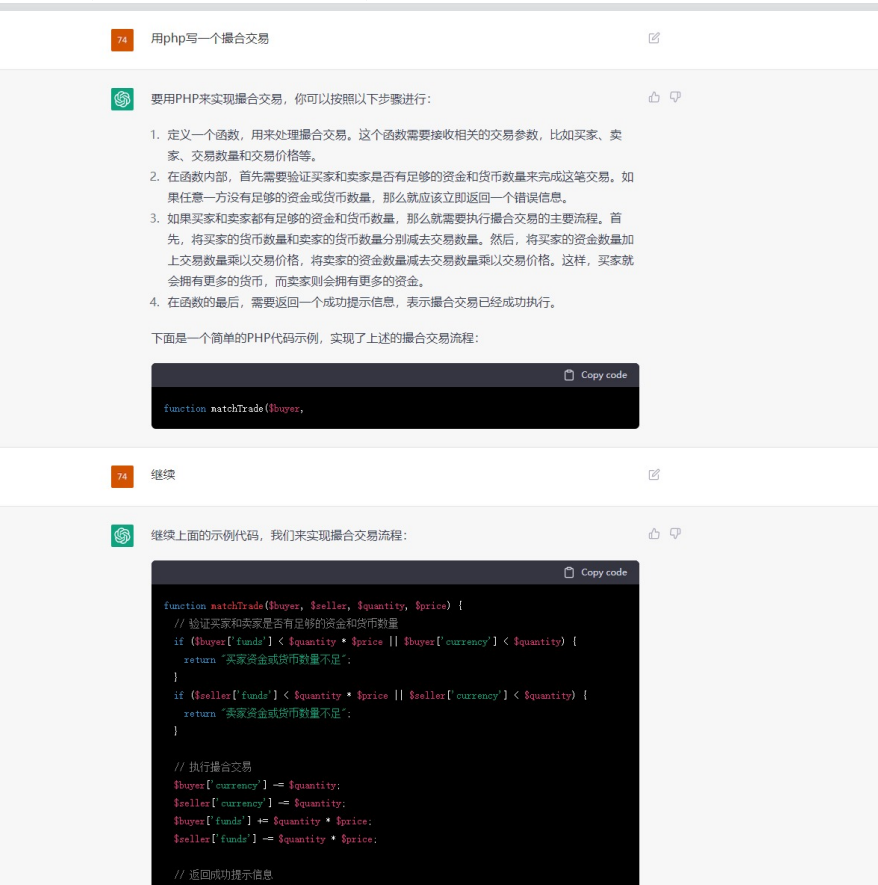This screenshot has height=885, width=878.
Task: Select the matchTrade function name in the code
Action: [x=237, y=607]
